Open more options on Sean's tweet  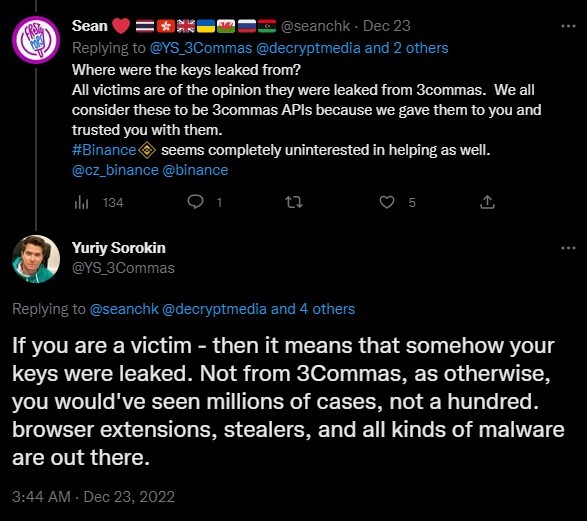point(568,26)
